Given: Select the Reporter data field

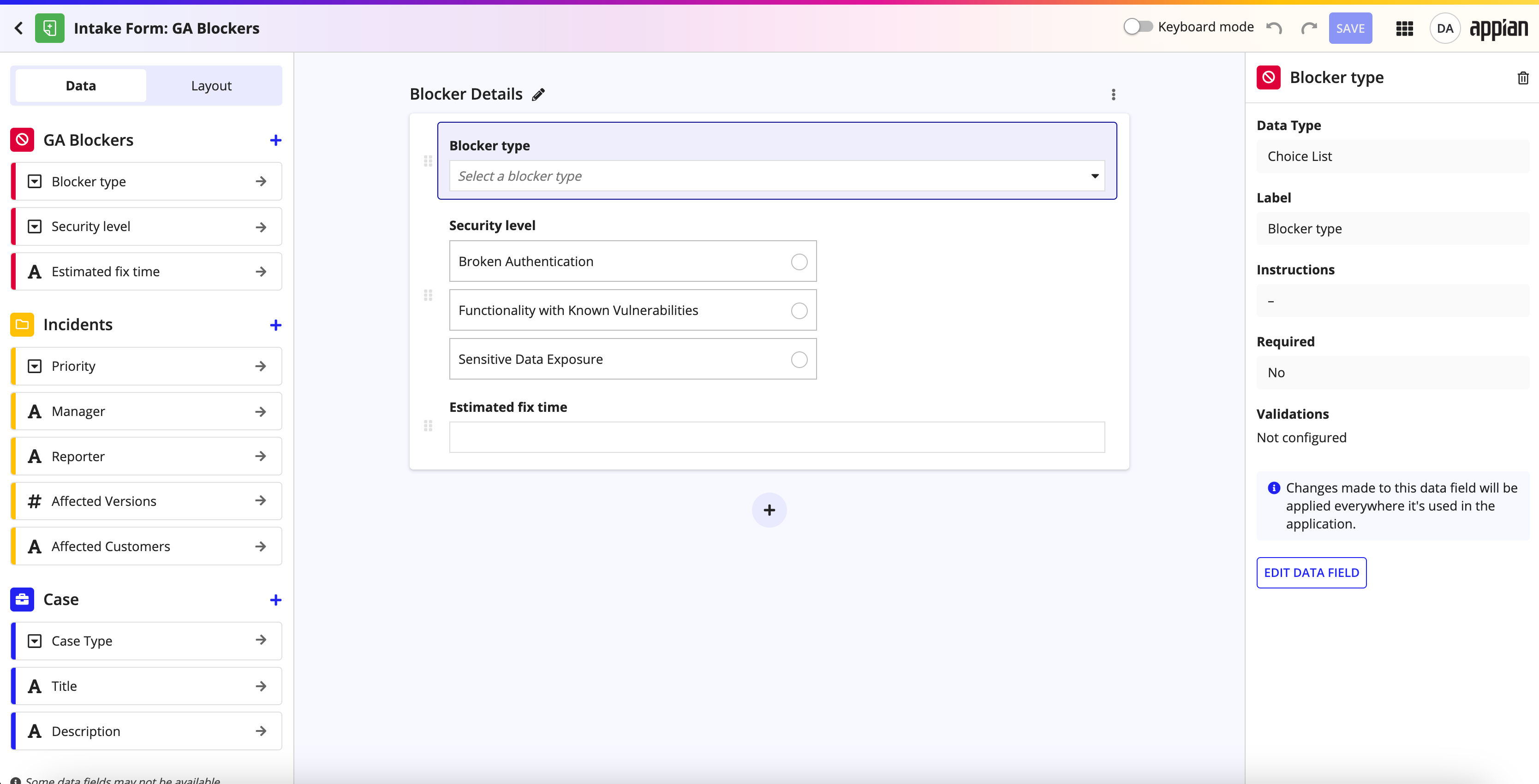Looking at the screenshot, I should point(146,456).
